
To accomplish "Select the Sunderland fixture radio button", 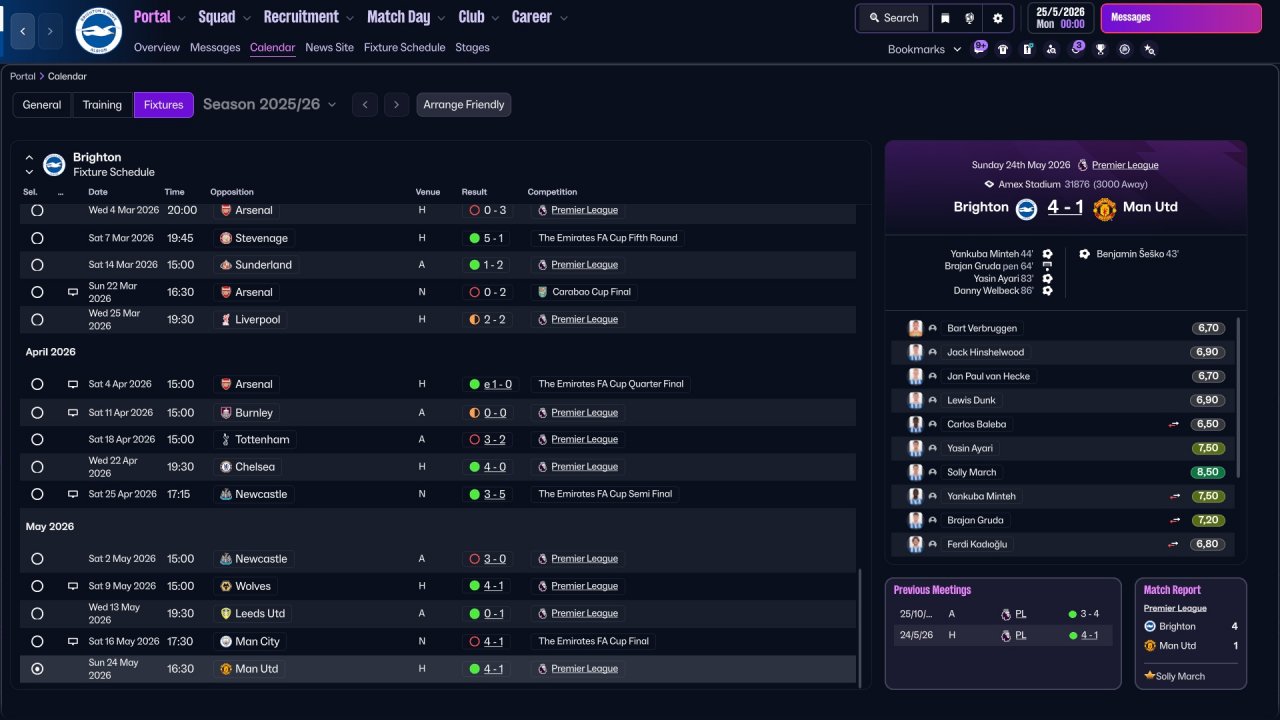I will (x=37, y=265).
